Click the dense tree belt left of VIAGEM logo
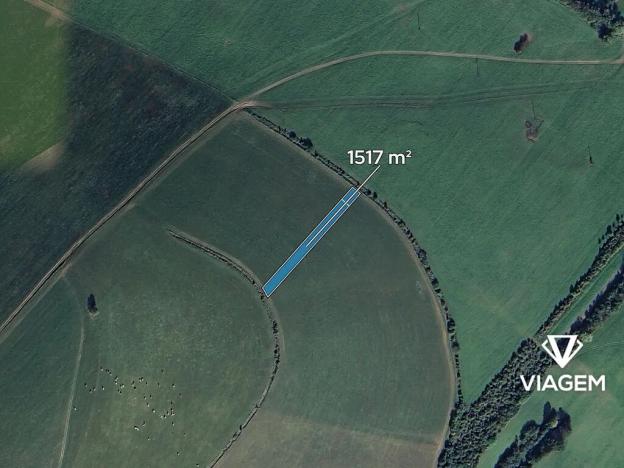 493,402
